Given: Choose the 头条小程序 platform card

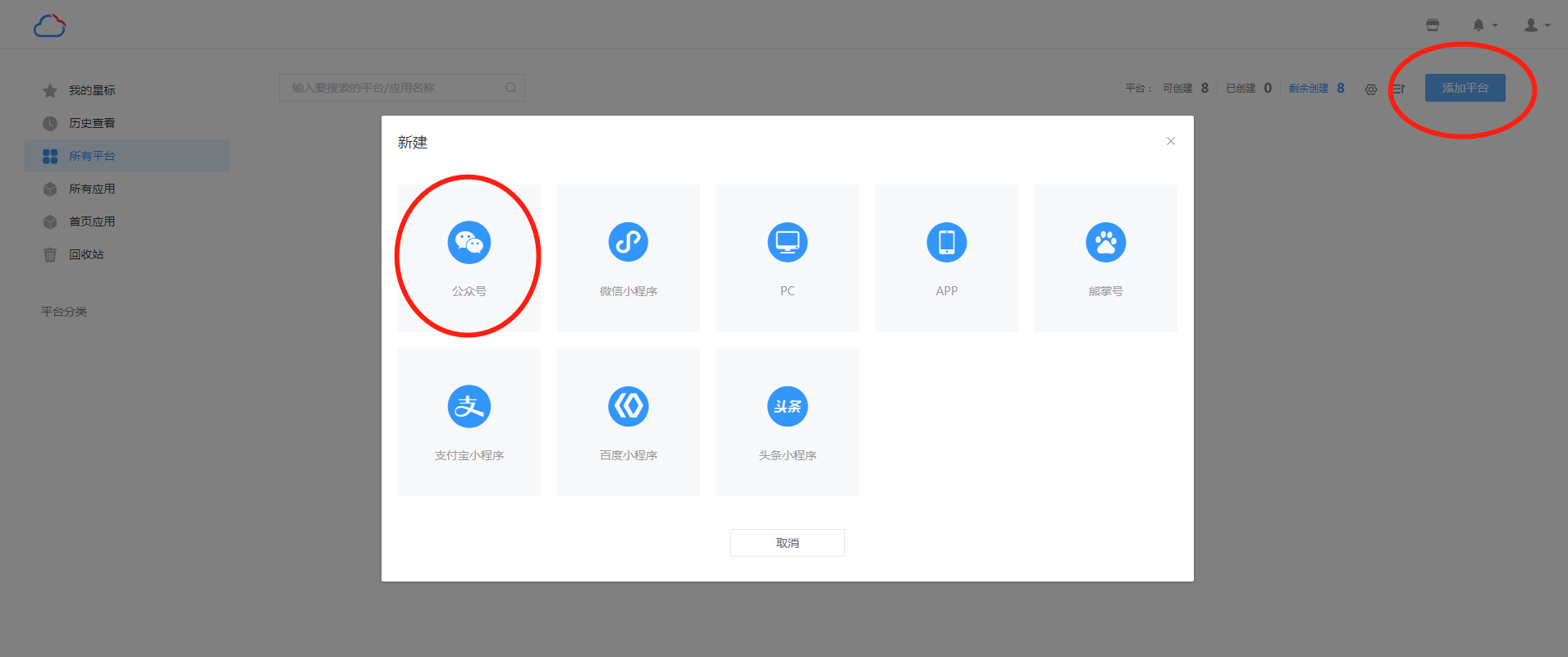Looking at the screenshot, I should tap(788, 422).
